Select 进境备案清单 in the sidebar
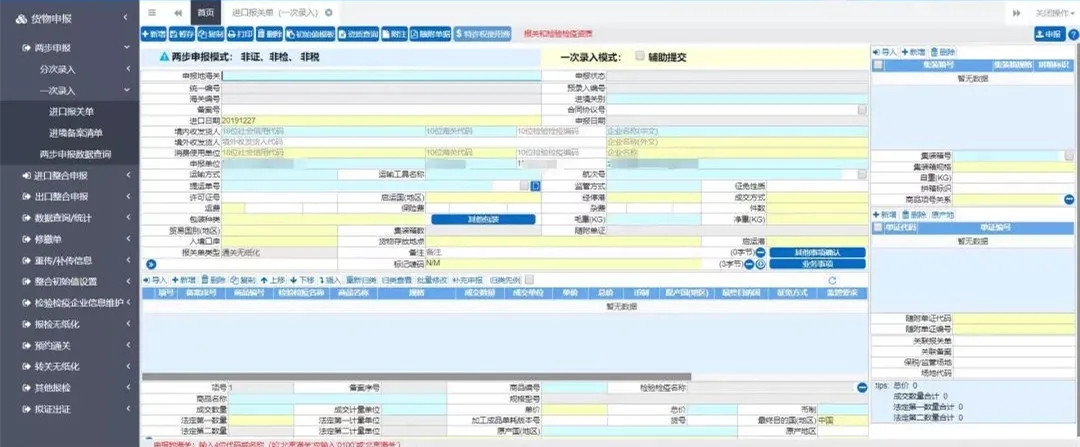The image size is (1080, 447). tap(76, 132)
